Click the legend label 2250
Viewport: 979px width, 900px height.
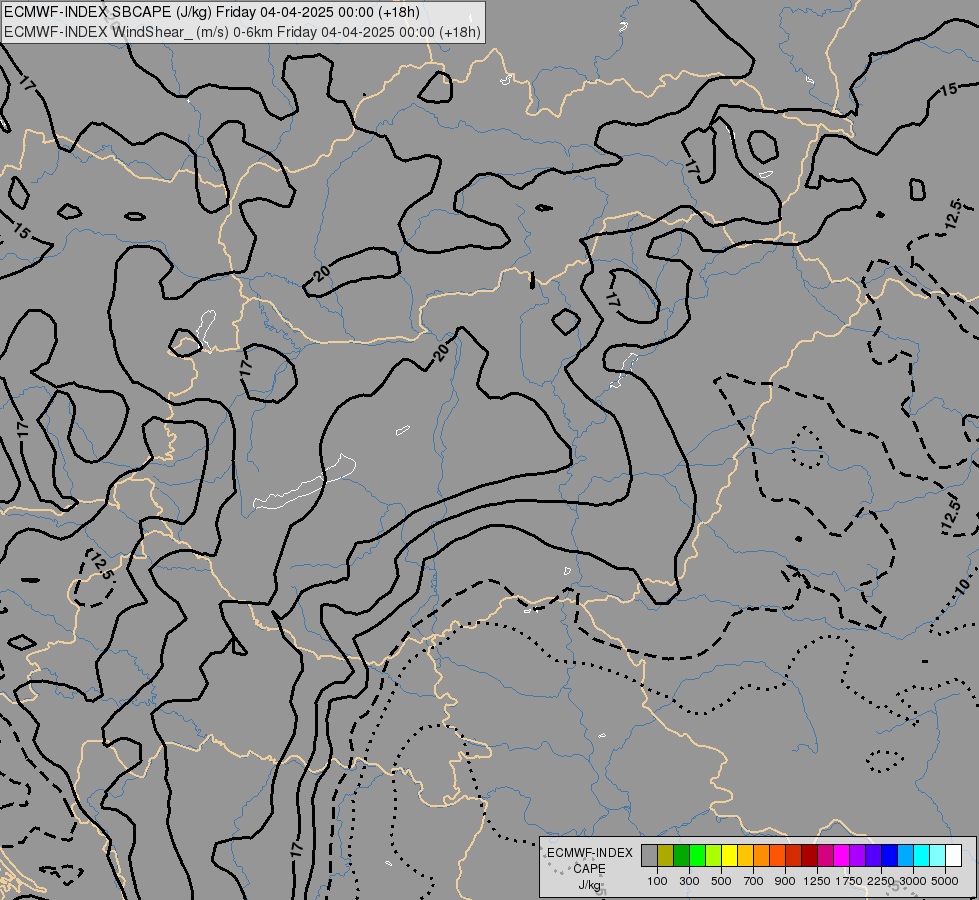881,881
